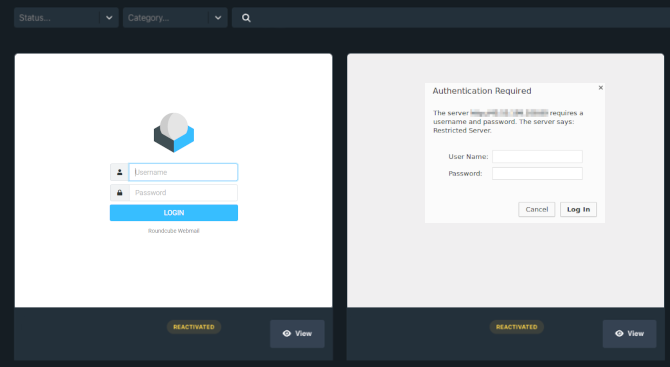The height and width of the screenshot is (367, 670).
Task: Click REACTIVATED badge on Authentication card
Action: pyautogui.click(x=517, y=327)
